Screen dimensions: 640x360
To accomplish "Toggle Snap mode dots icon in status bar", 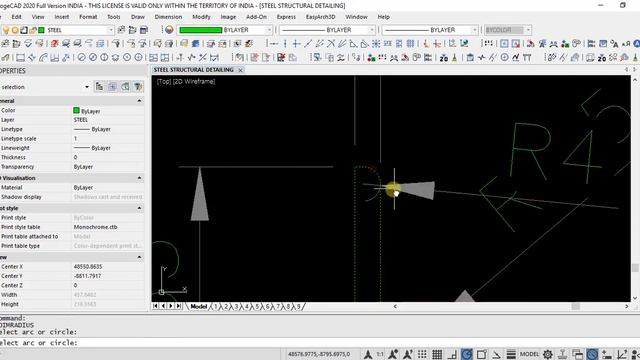I will tap(422, 354).
